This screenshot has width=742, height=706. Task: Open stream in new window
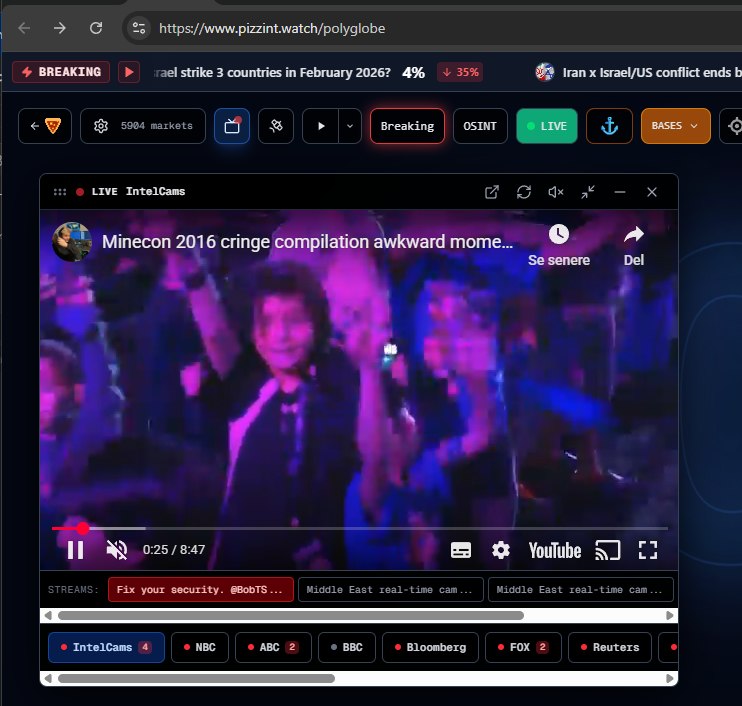tap(492, 192)
